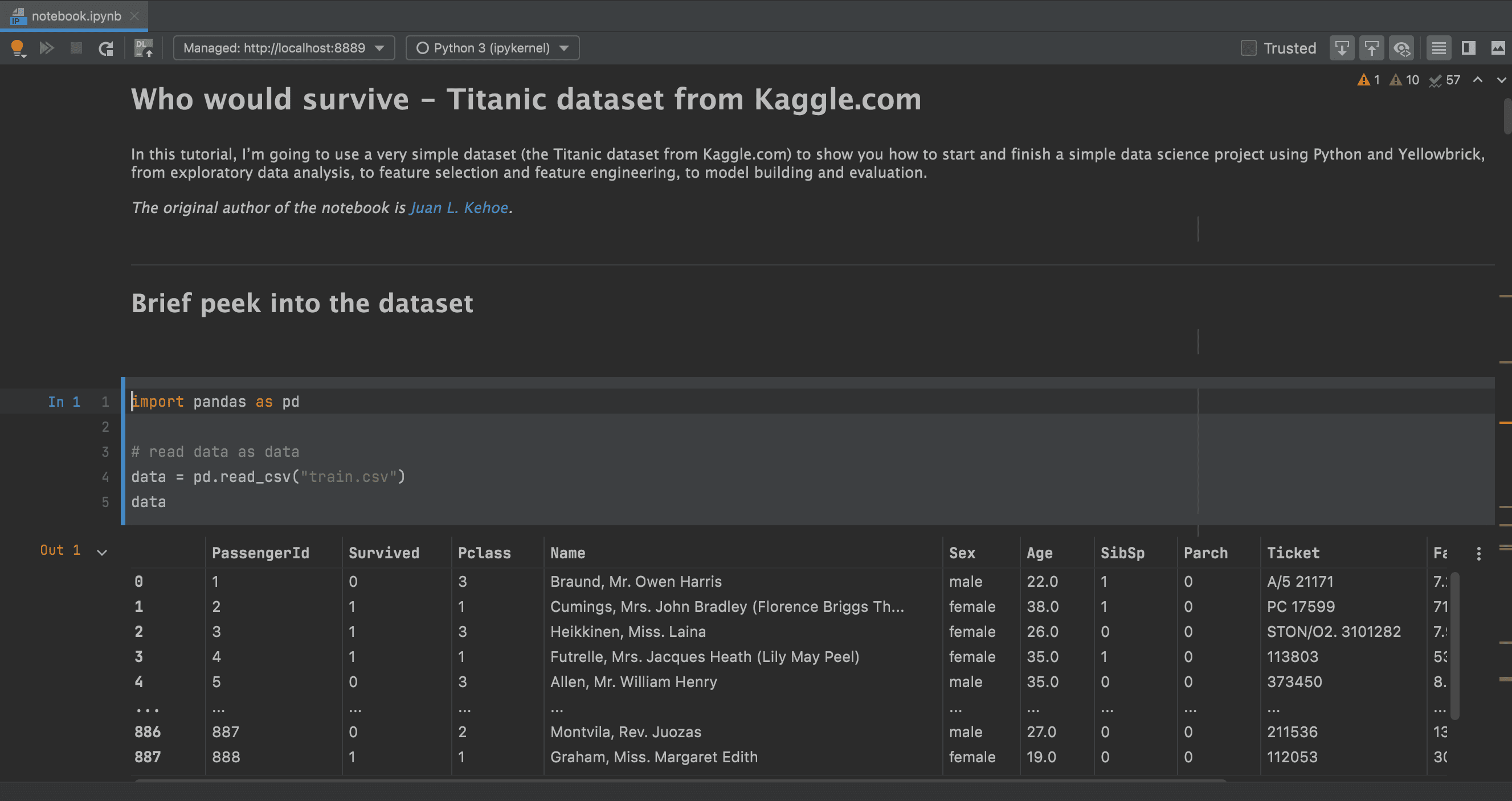Tick the Trusted checkbox
This screenshot has width=1512, height=801.
coord(1248,48)
